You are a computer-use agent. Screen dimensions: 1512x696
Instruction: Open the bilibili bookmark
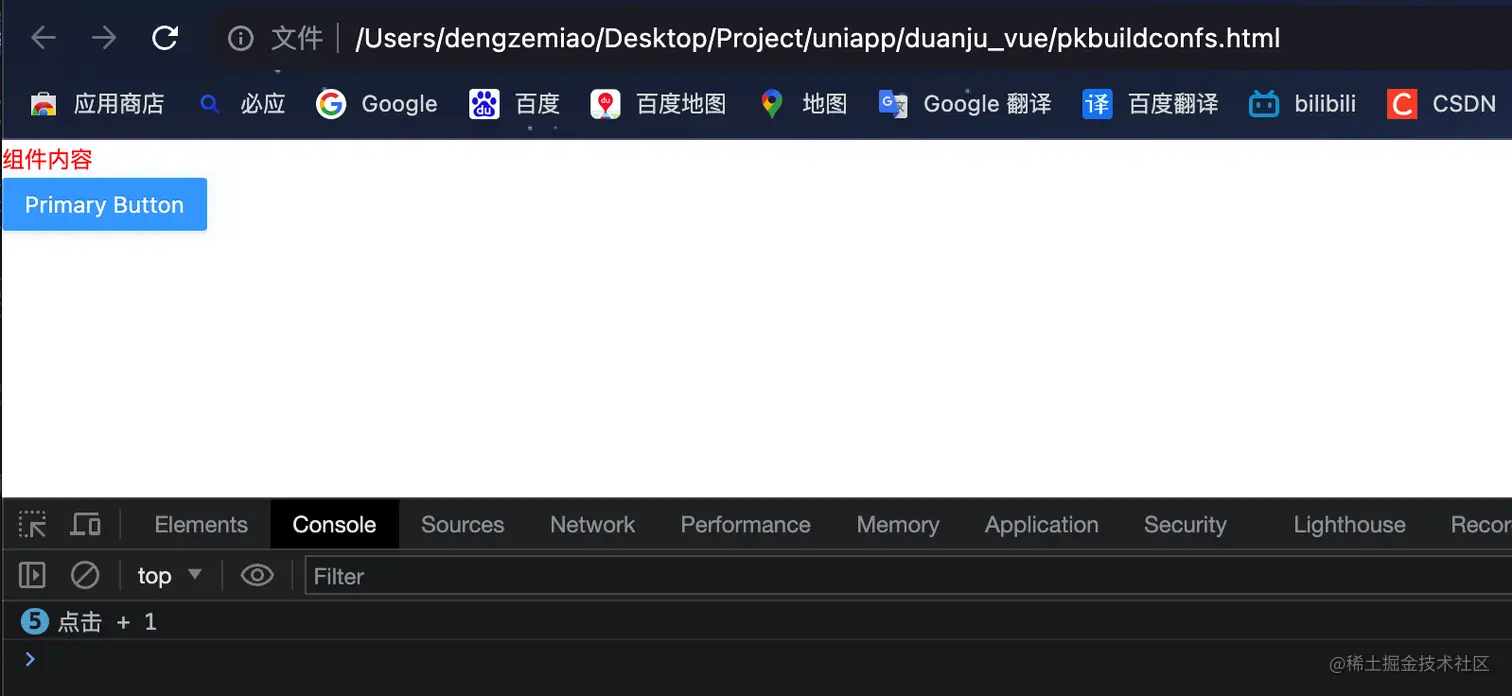tap(1302, 104)
